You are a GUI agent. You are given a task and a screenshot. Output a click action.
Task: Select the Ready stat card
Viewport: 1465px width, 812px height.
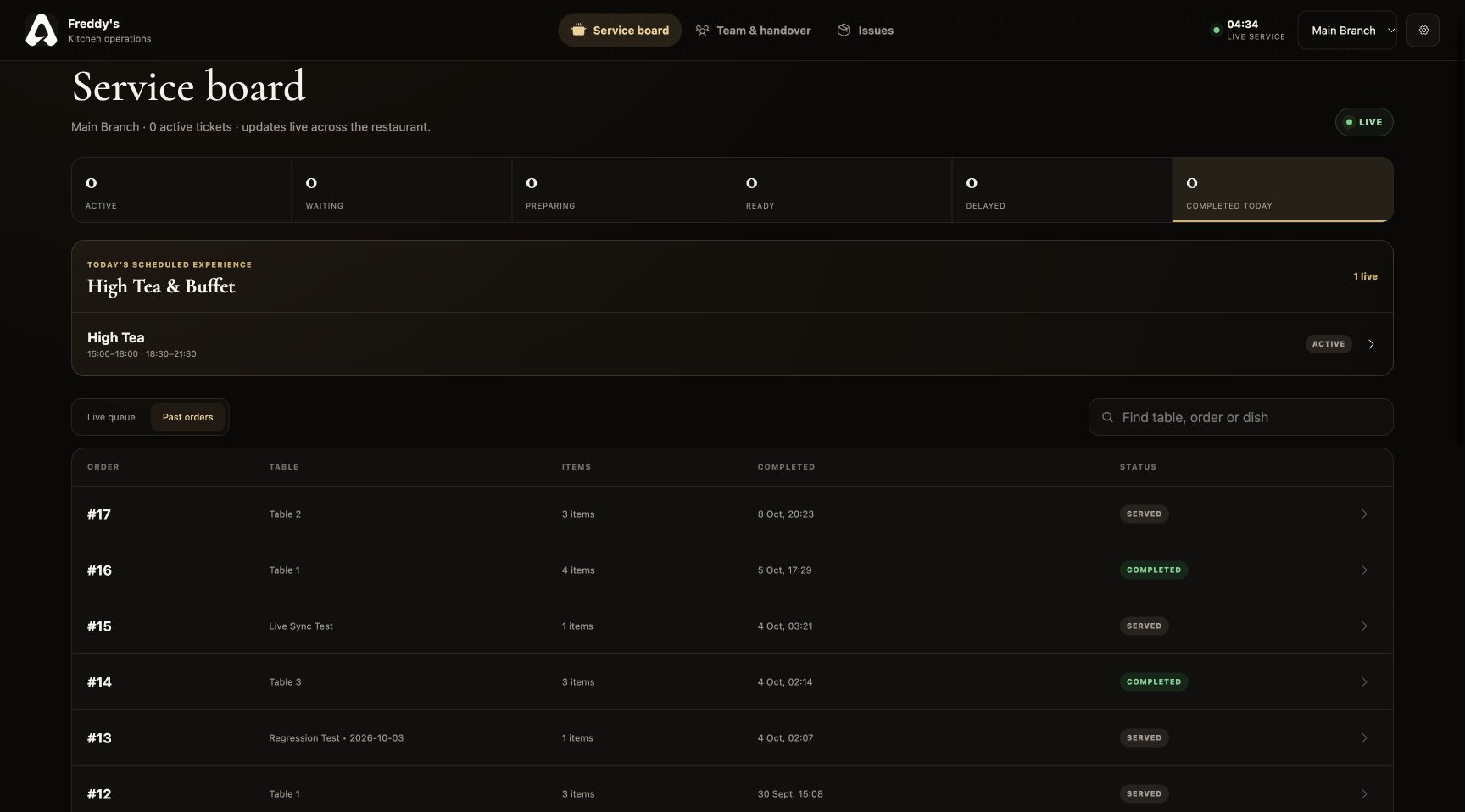[842, 190]
